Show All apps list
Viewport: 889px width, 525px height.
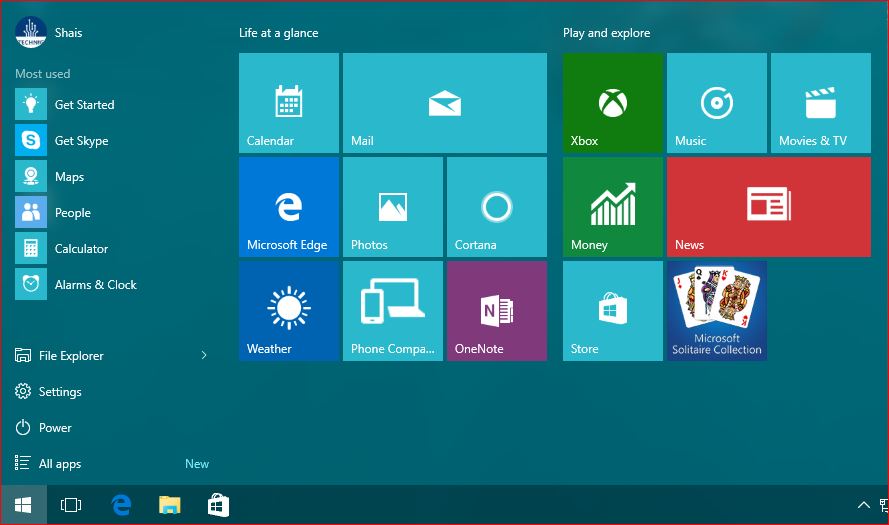(48, 463)
